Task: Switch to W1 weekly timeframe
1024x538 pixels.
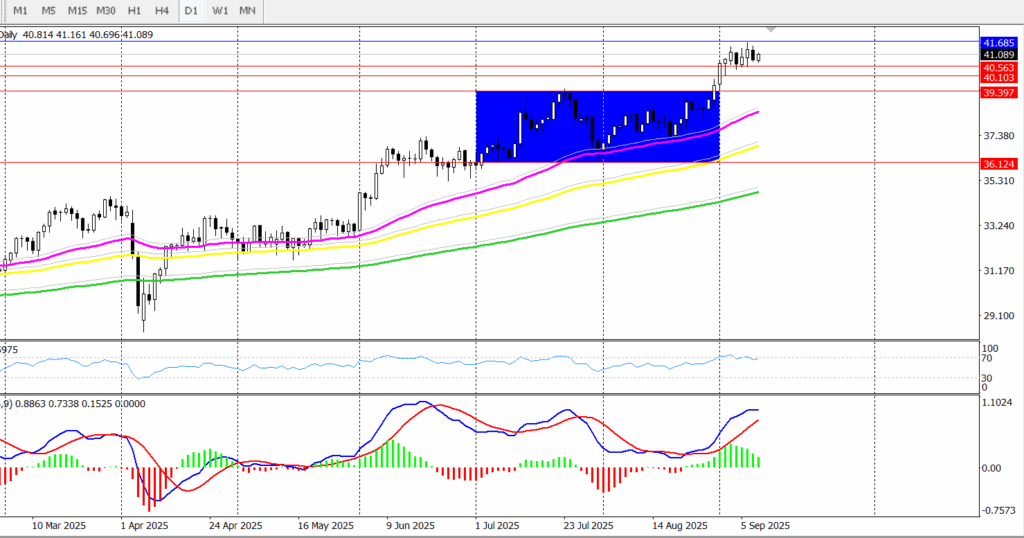Action: [x=220, y=10]
